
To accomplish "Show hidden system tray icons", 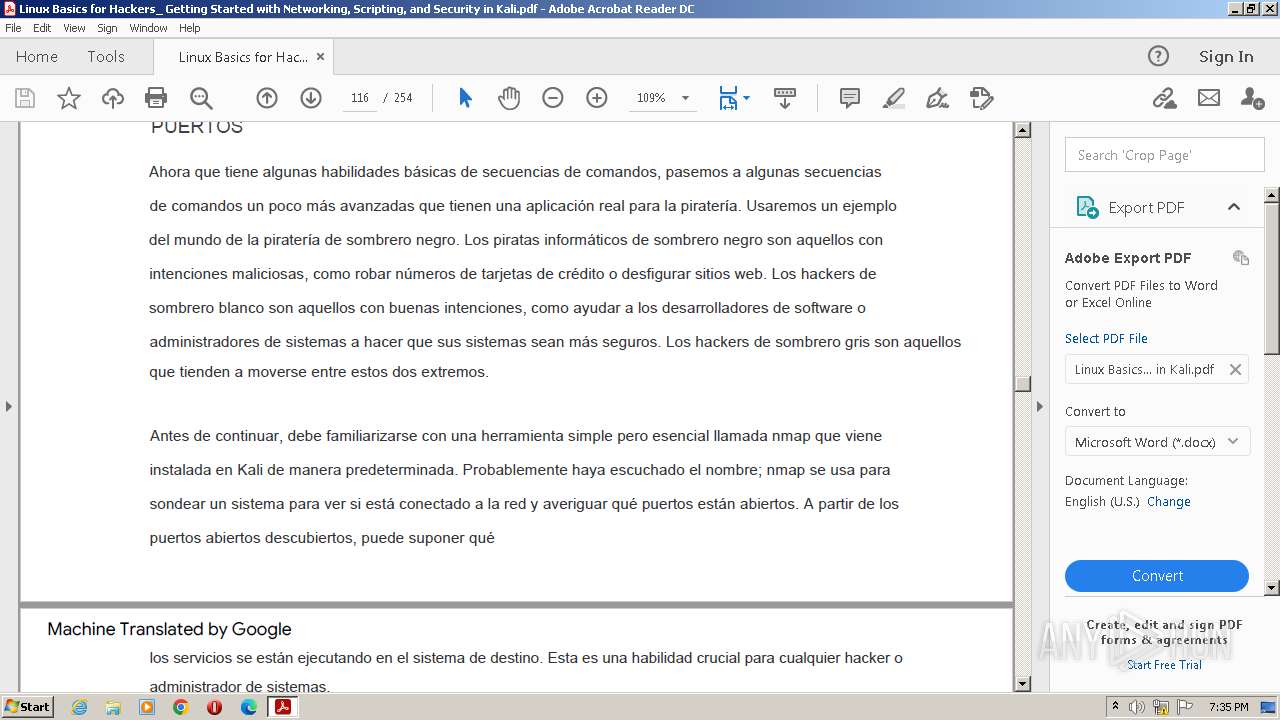I will 1115,707.
